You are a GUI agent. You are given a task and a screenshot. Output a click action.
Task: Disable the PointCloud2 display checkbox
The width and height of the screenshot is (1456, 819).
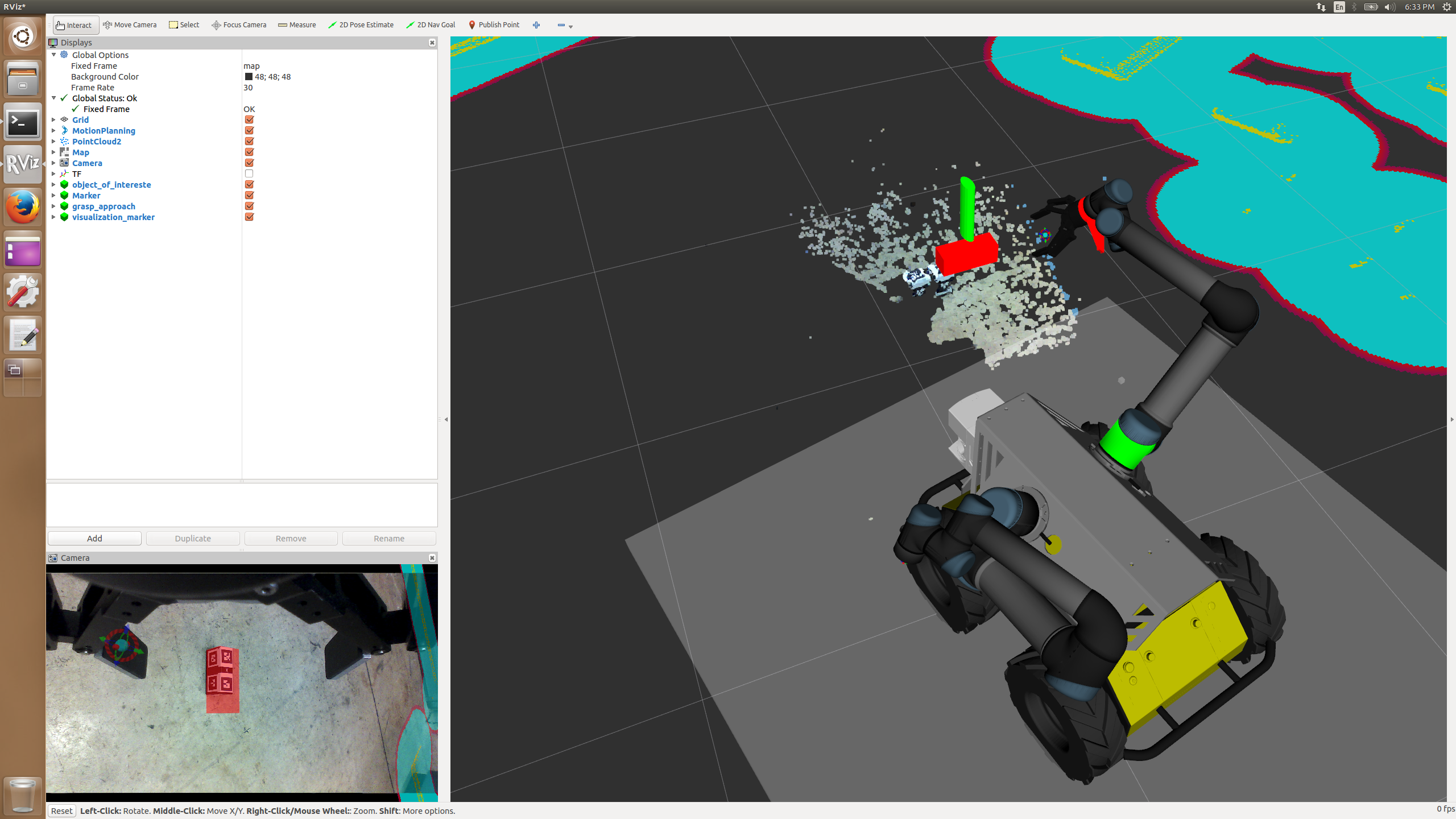tap(249, 142)
